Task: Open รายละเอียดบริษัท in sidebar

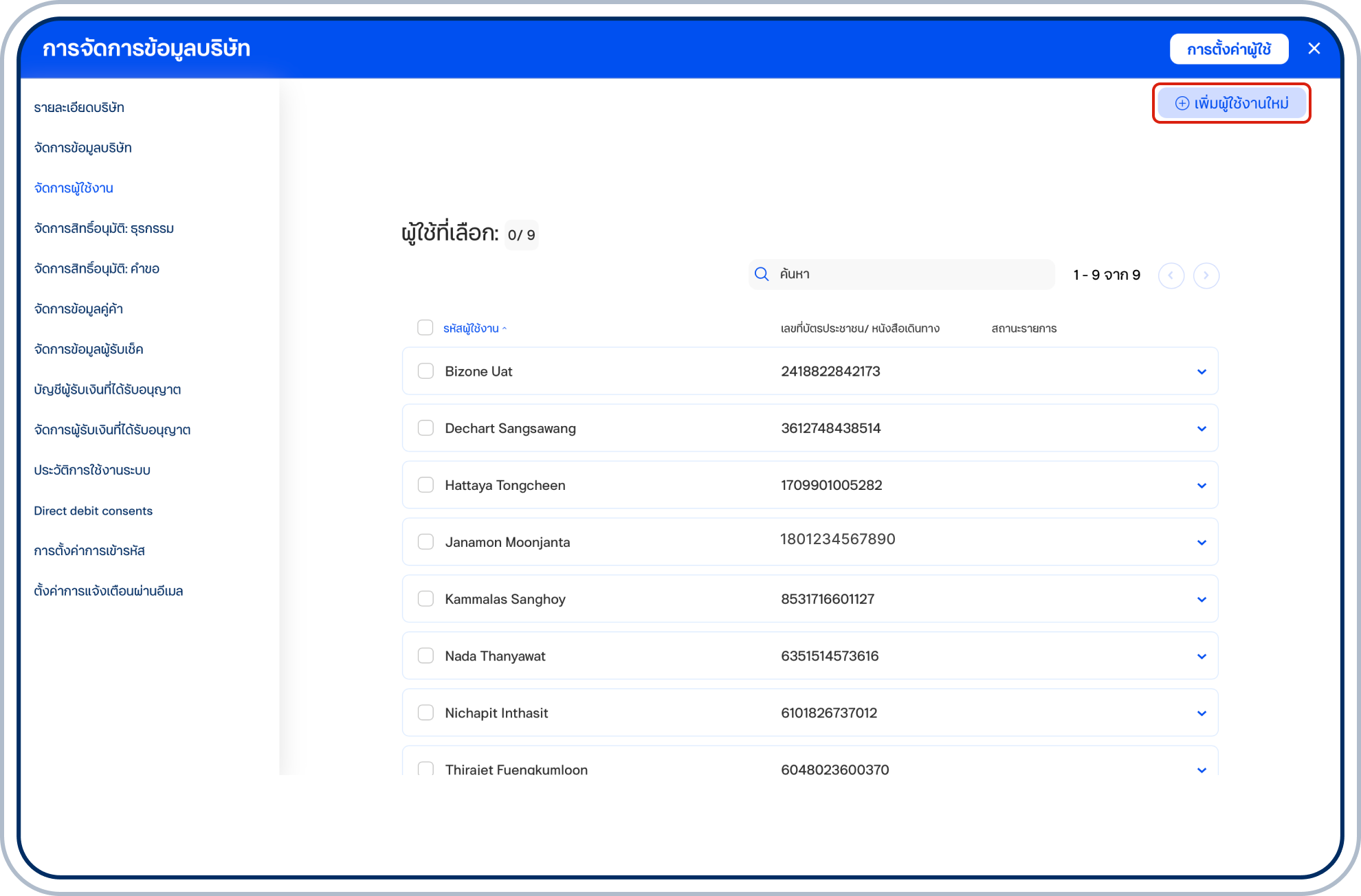Action: [79, 108]
